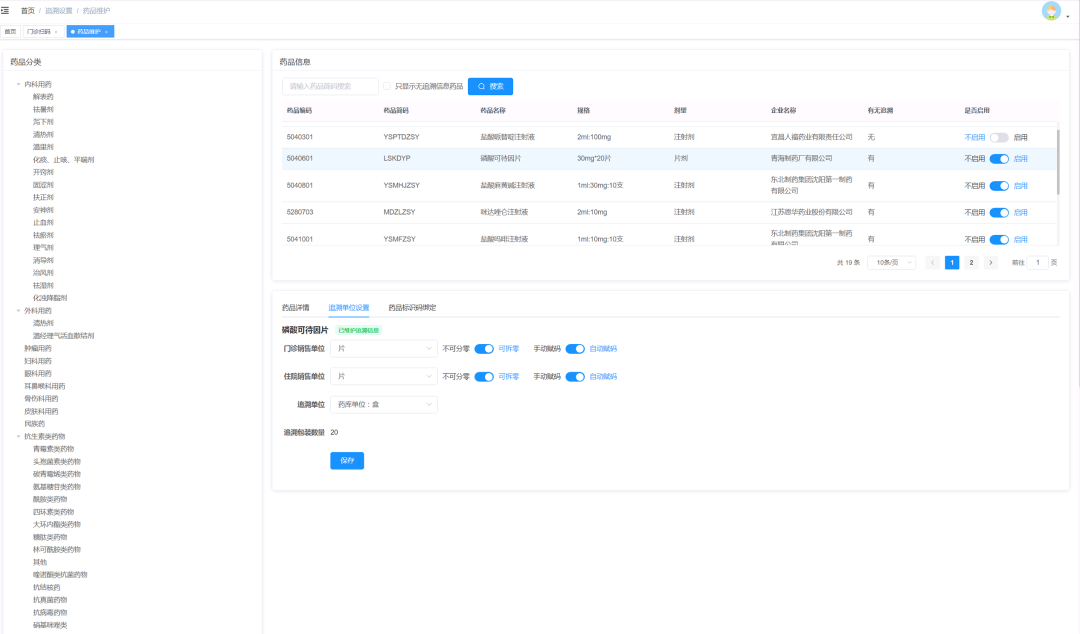
Task: Toggle 门诊销售单位 可拆零 switch
Action: tap(484, 349)
